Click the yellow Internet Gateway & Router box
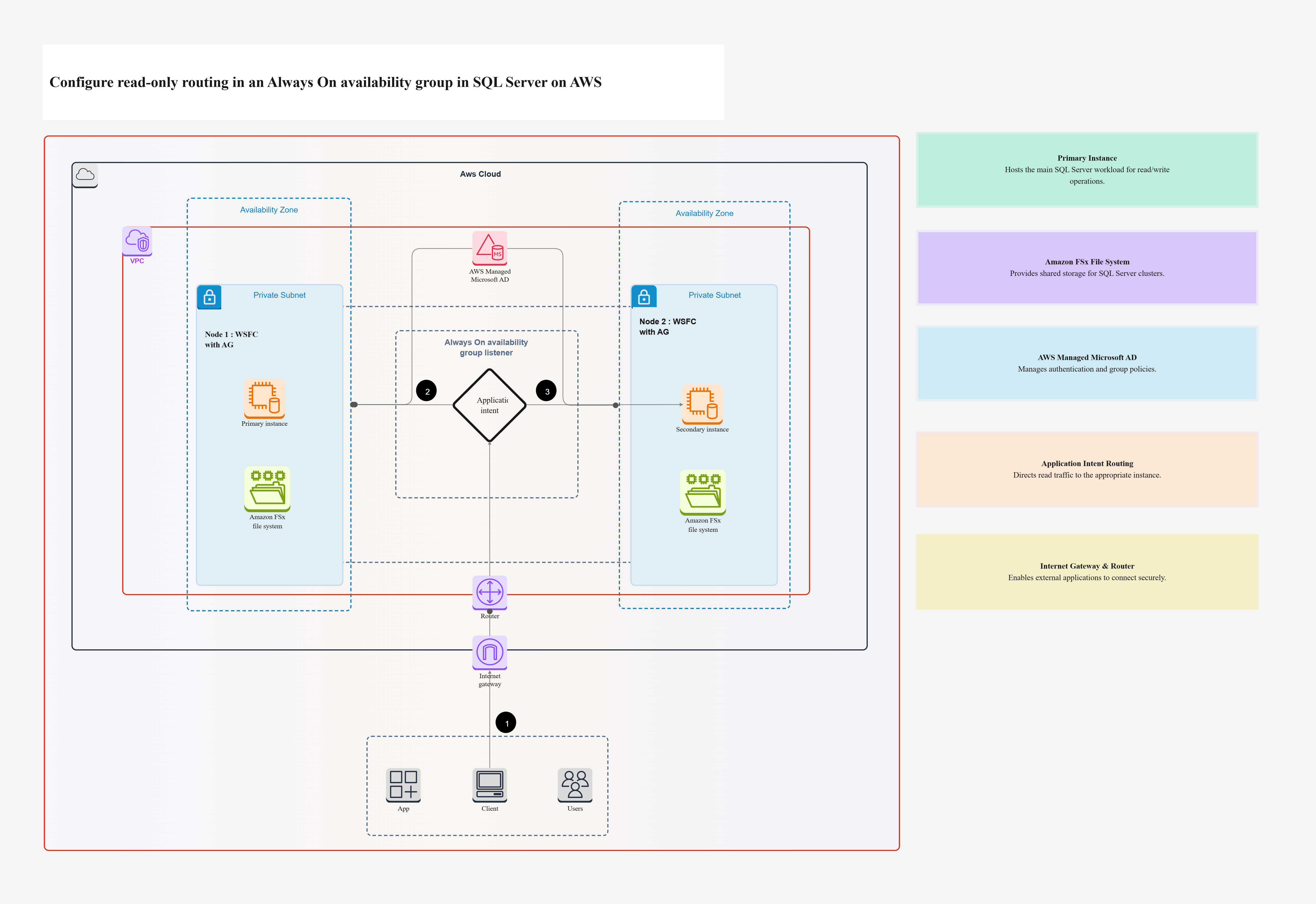 click(1087, 572)
